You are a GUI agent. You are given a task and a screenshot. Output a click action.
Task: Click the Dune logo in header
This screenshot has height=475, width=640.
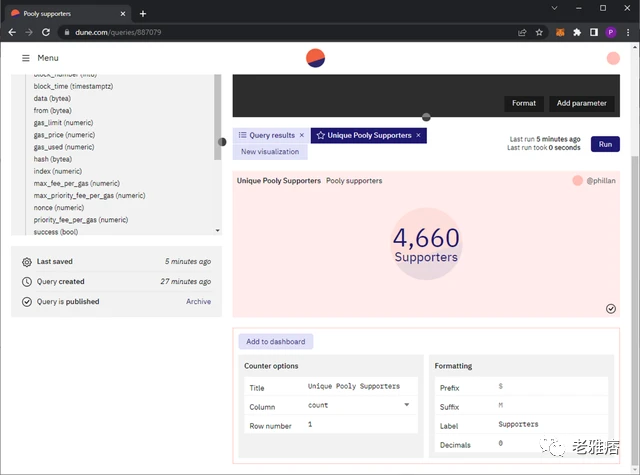click(x=315, y=58)
